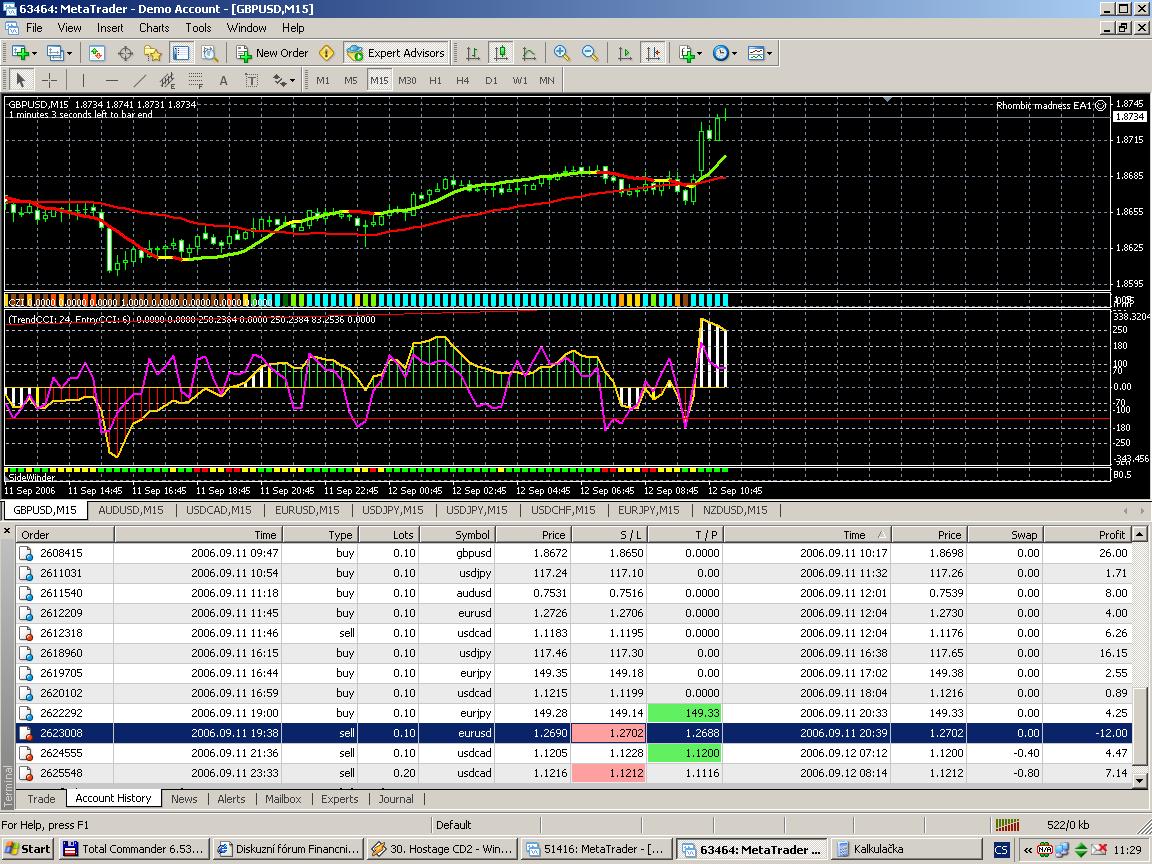Toggle the Expert Advisors button
Image resolution: width=1152 pixels, height=864 pixels.
tap(395, 53)
